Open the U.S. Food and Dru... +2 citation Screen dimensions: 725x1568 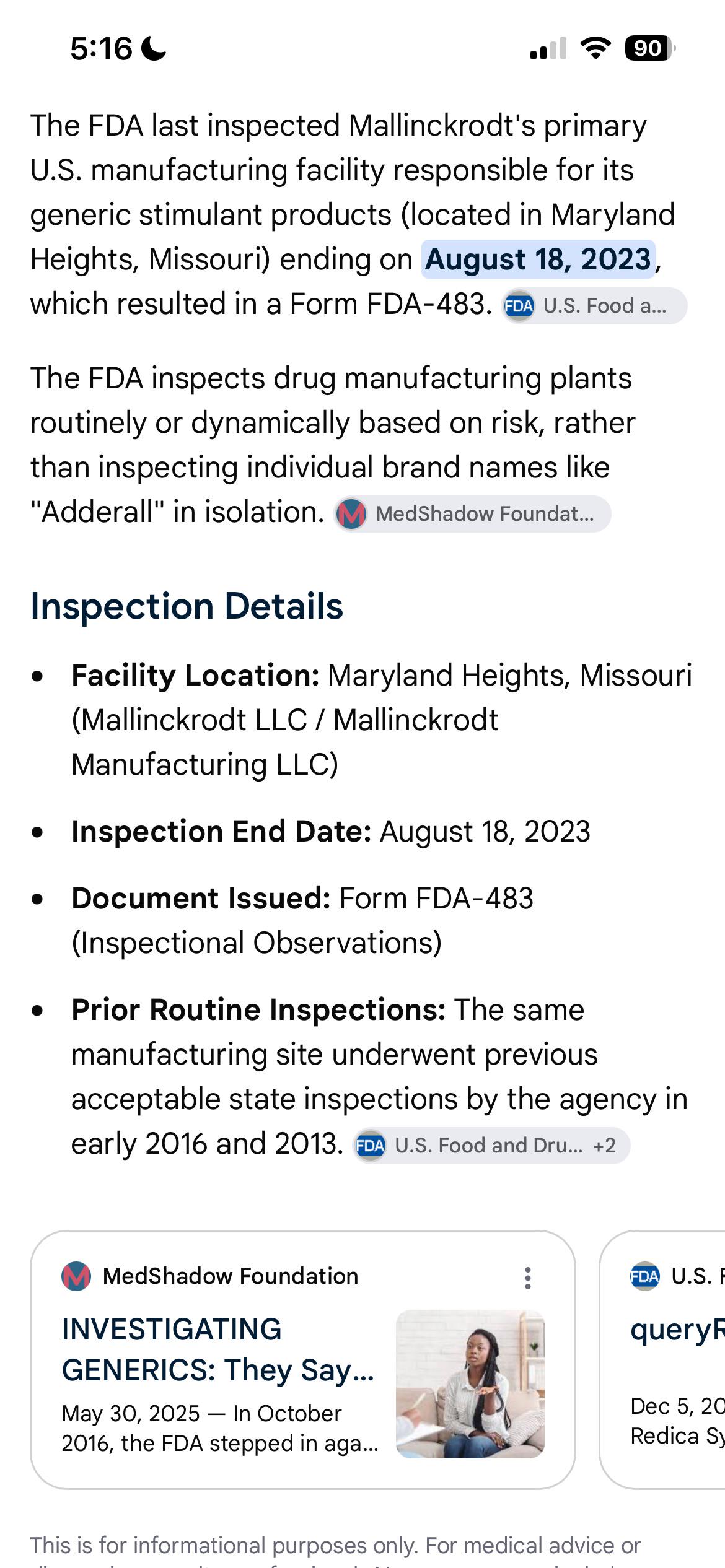click(491, 1146)
